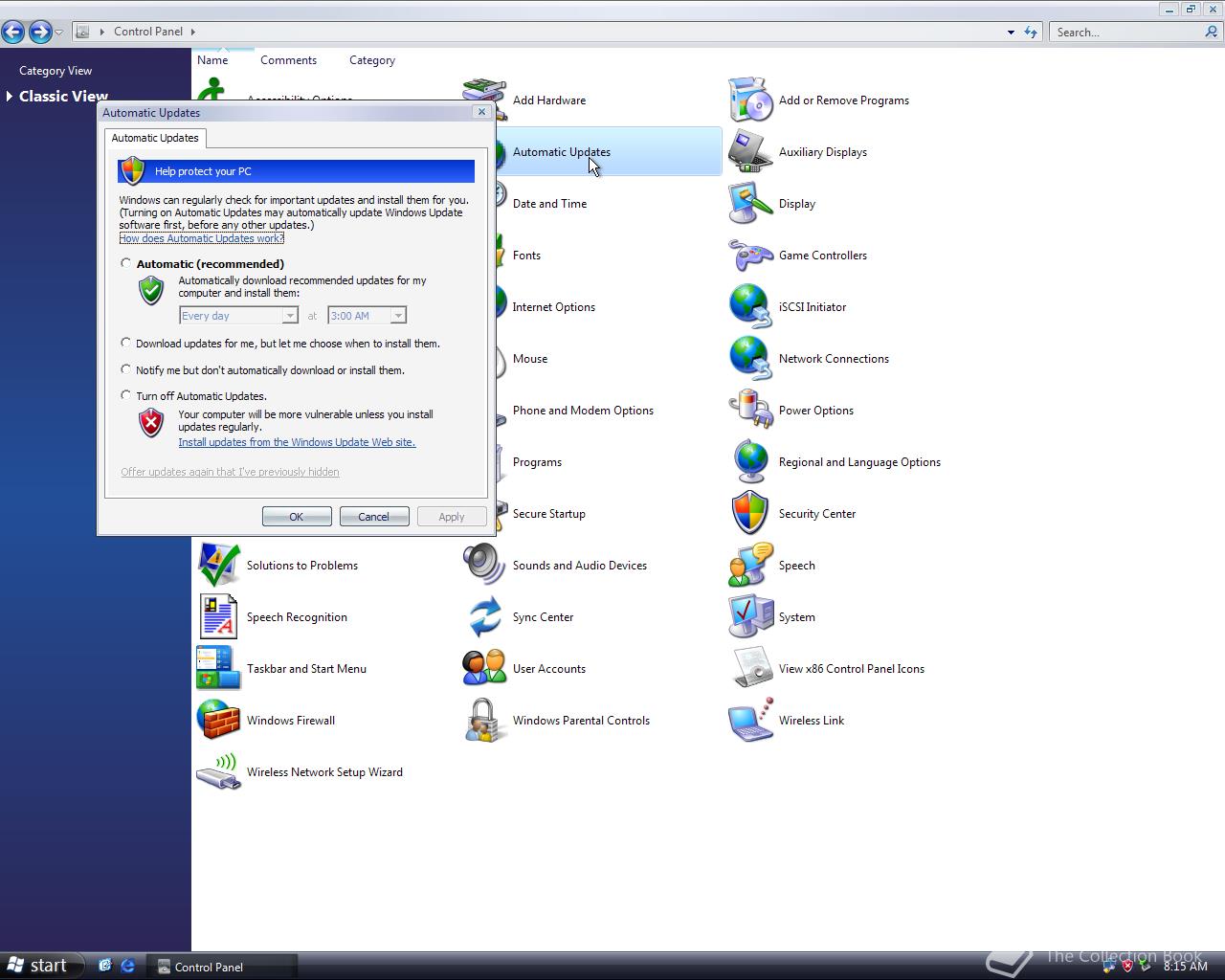Screen dimensions: 1225x980
Task: Go back with the Back arrow button
Action: pyautogui.click(x=13, y=32)
